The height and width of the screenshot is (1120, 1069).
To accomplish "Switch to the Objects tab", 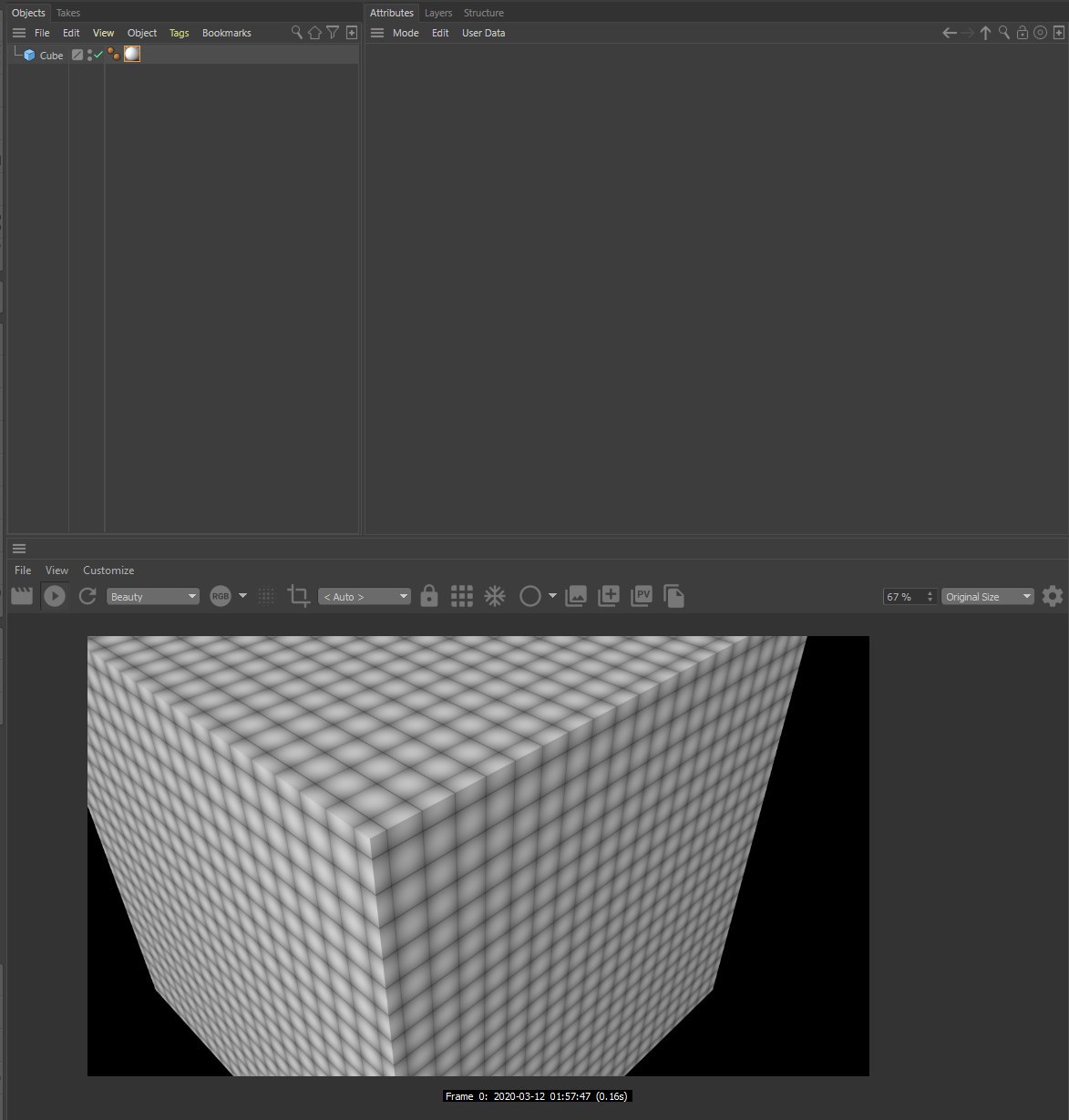I will [28, 13].
